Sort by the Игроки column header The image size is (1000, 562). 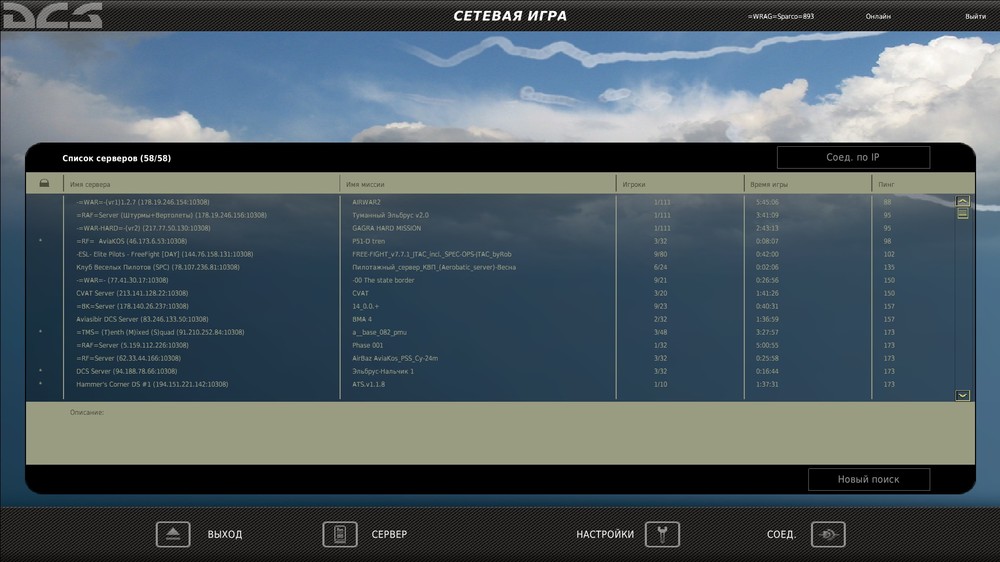click(680, 184)
